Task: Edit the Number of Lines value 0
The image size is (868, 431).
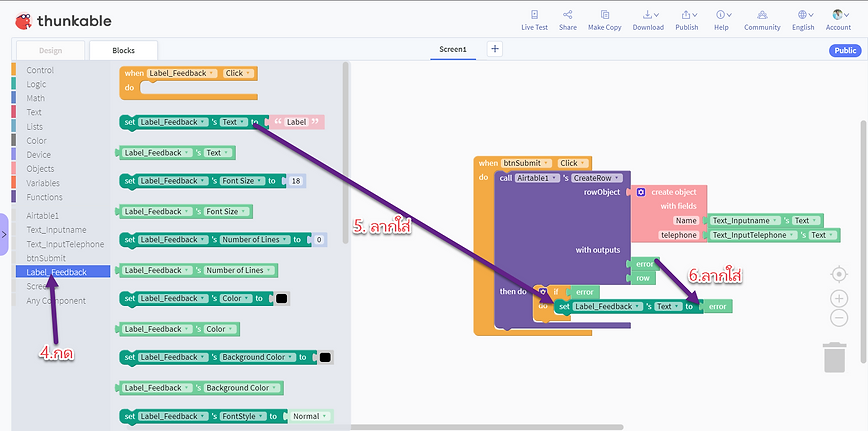Action: pyautogui.click(x=319, y=240)
